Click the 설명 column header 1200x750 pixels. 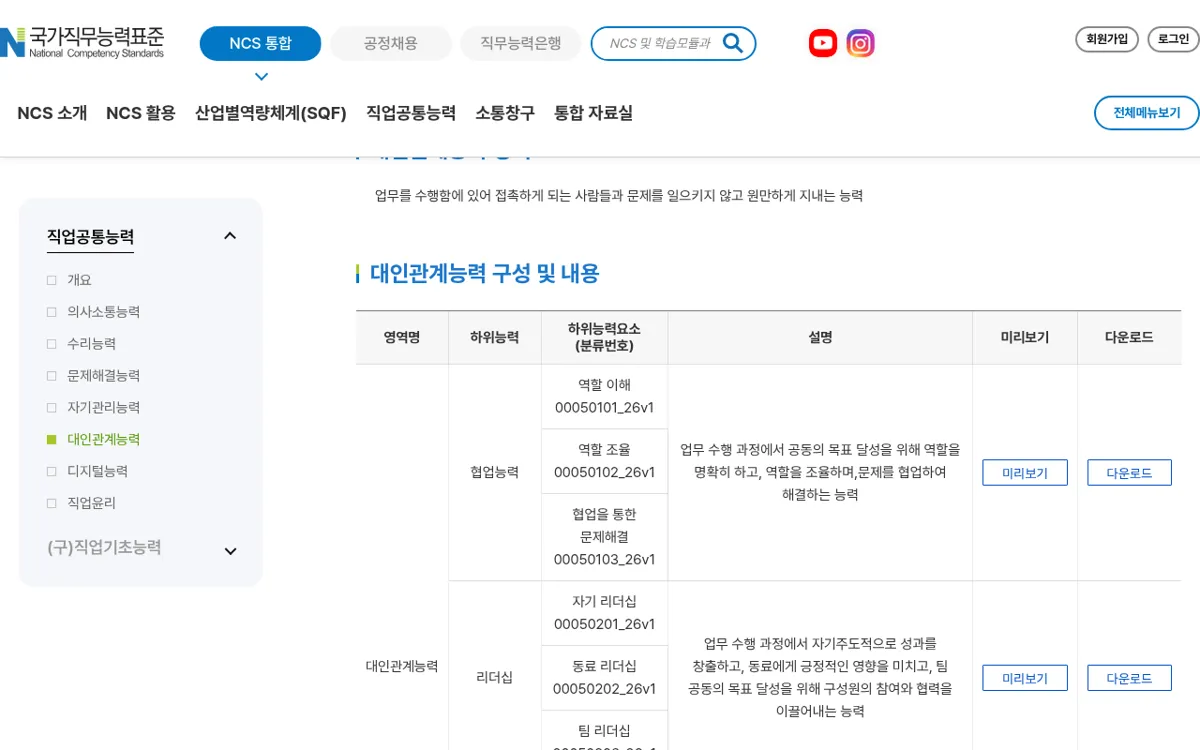click(820, 337)
